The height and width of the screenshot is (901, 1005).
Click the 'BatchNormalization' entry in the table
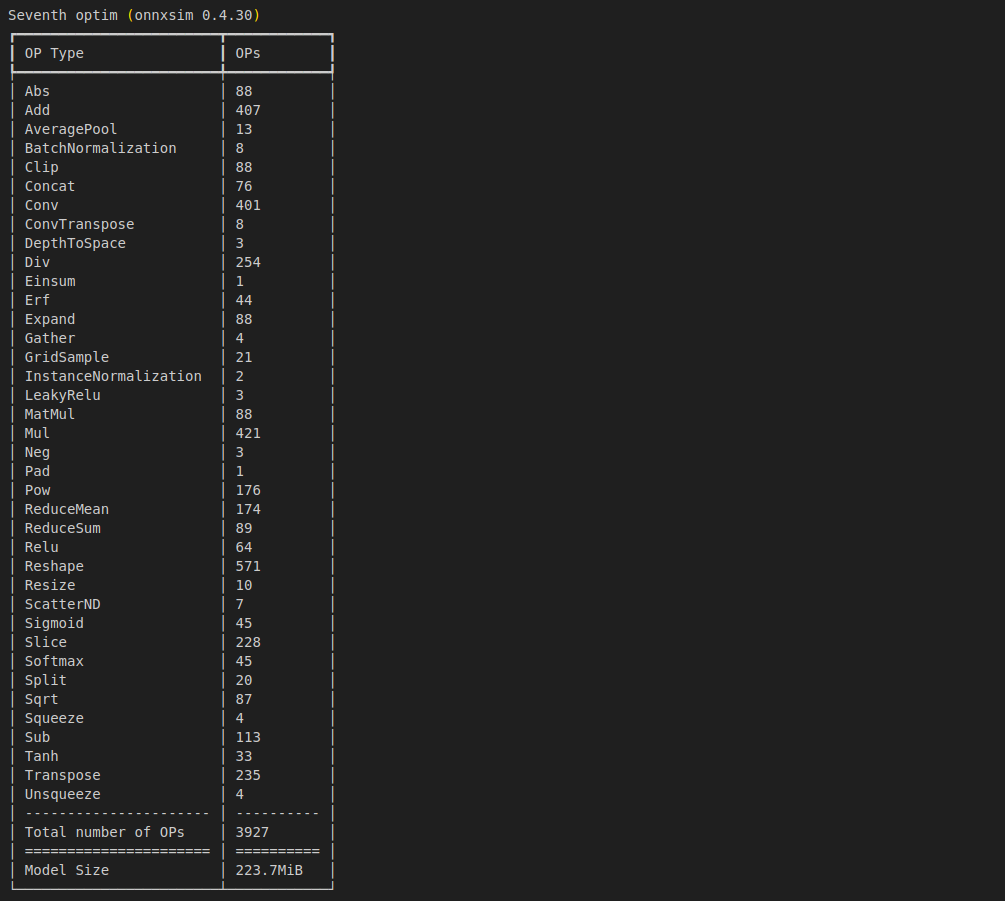pyautogui.click(x=101, y=149)
